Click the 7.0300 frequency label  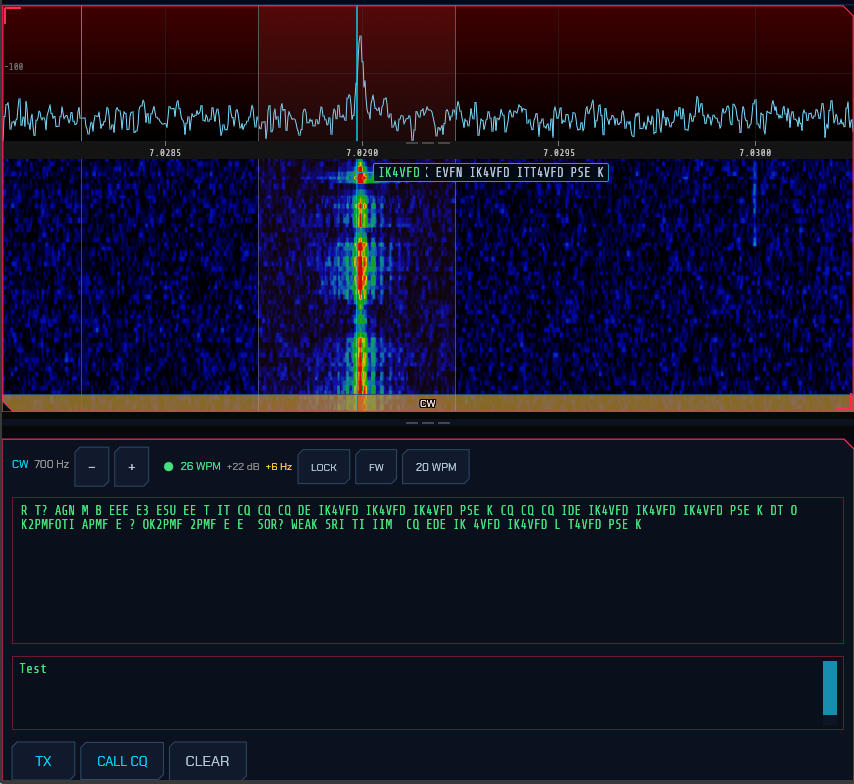coord(755,153)
